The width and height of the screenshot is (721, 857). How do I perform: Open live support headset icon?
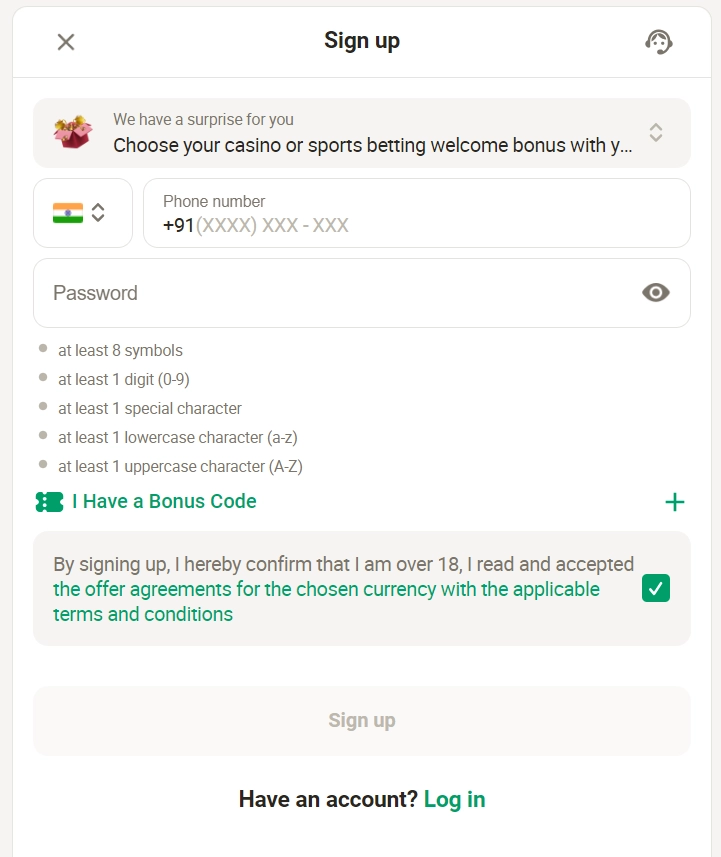click(659, 42)
